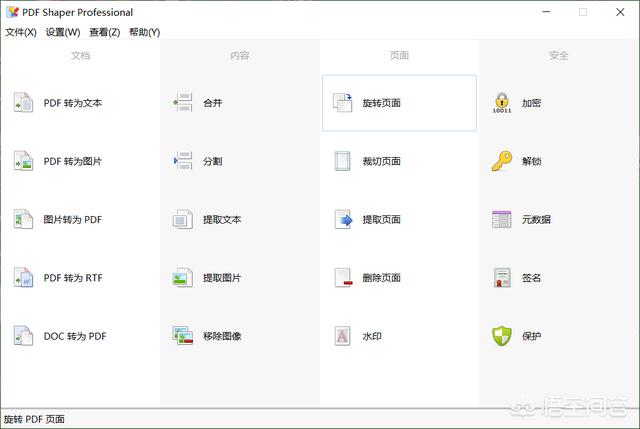Viewport: 640px width, 429px height.
Task: Select the 文档 column header
Action: pyautogui.click(x=80, y=55)
